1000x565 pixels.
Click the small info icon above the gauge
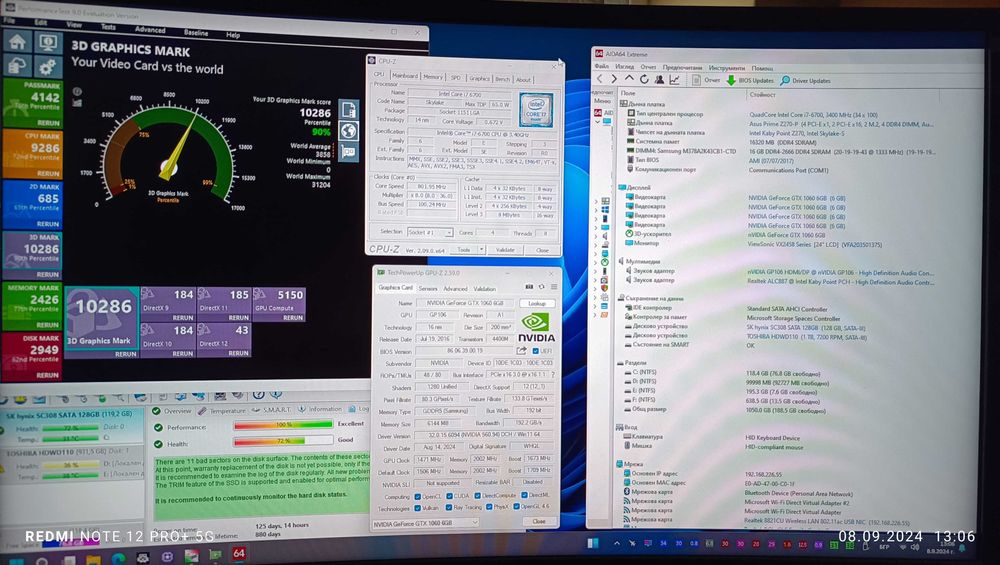pos(77,92)
